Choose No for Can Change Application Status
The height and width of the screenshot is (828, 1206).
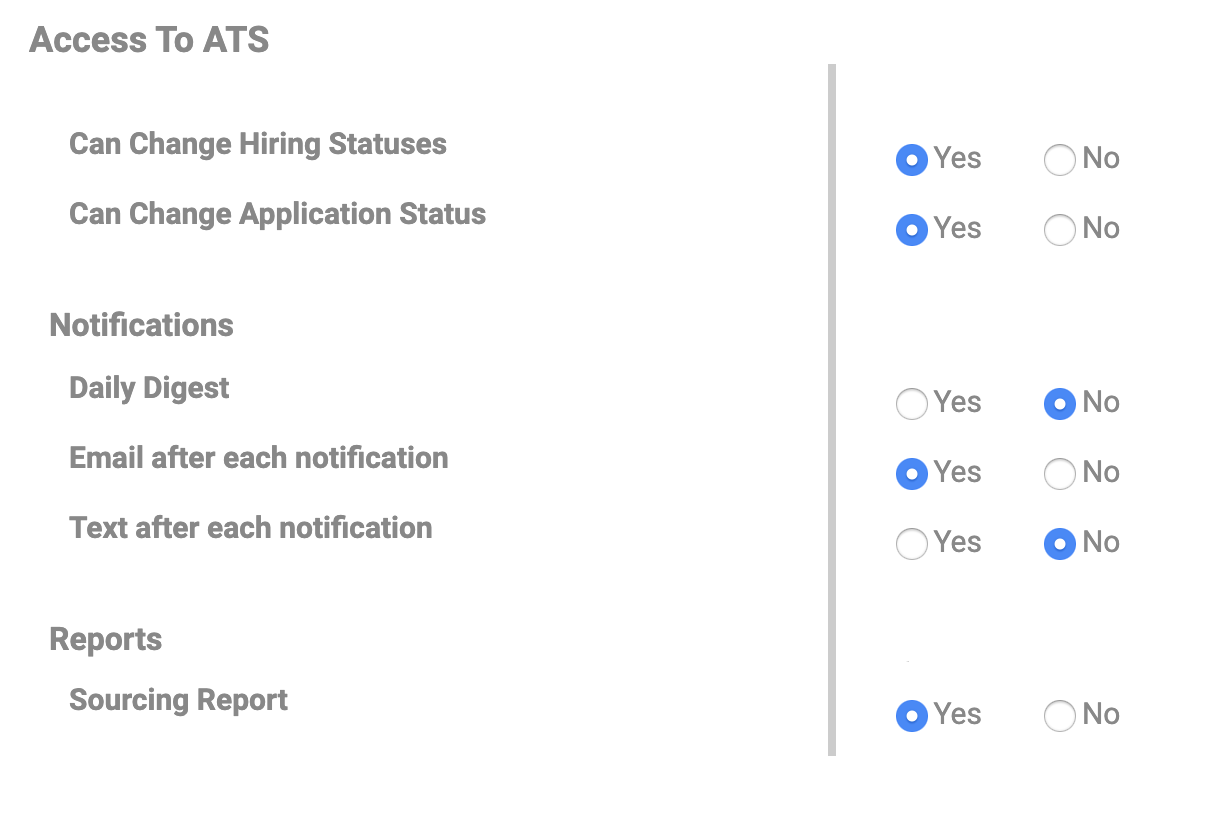(1059, 230)
